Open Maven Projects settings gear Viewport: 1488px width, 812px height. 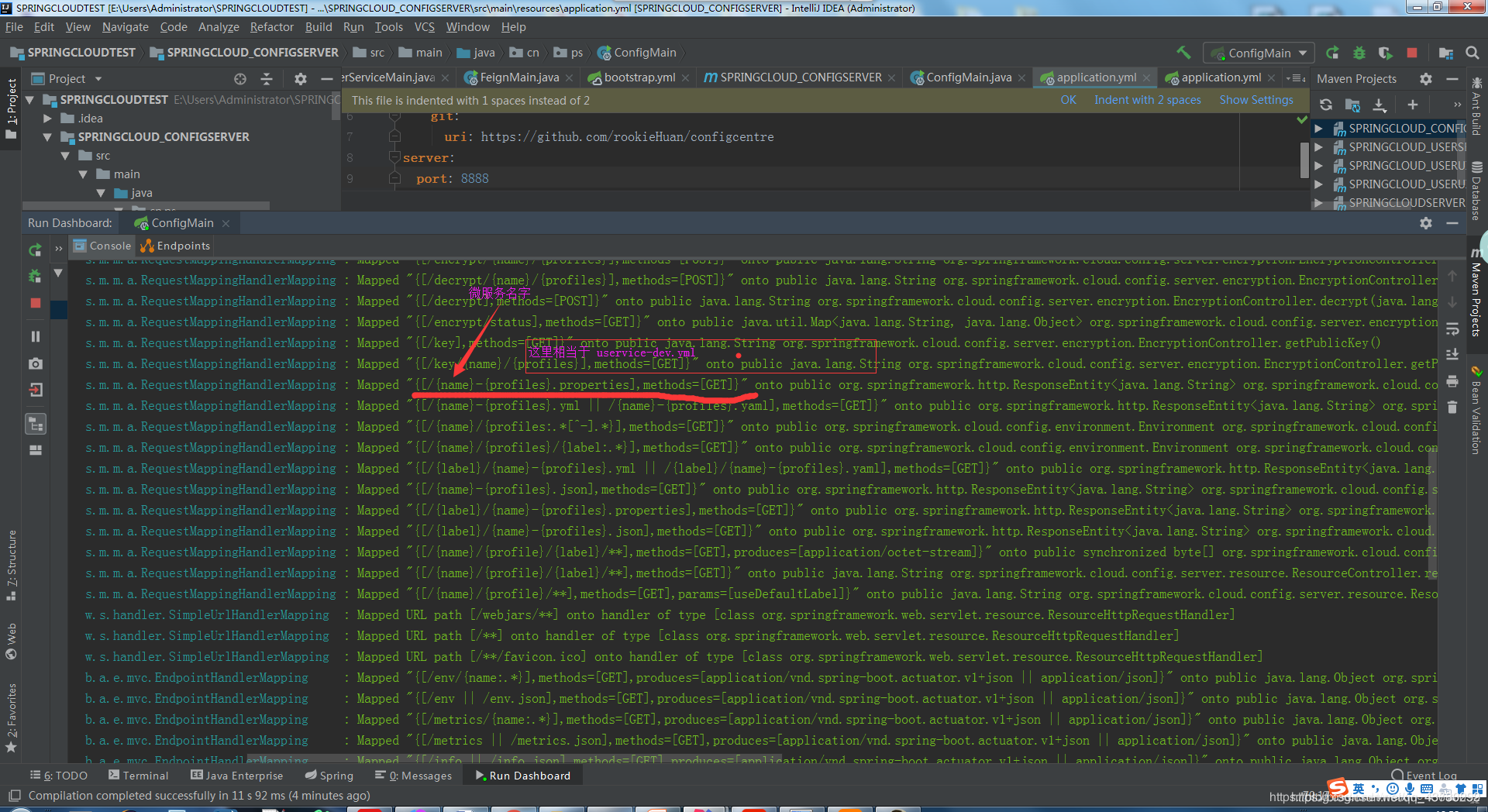(1426, 78)
